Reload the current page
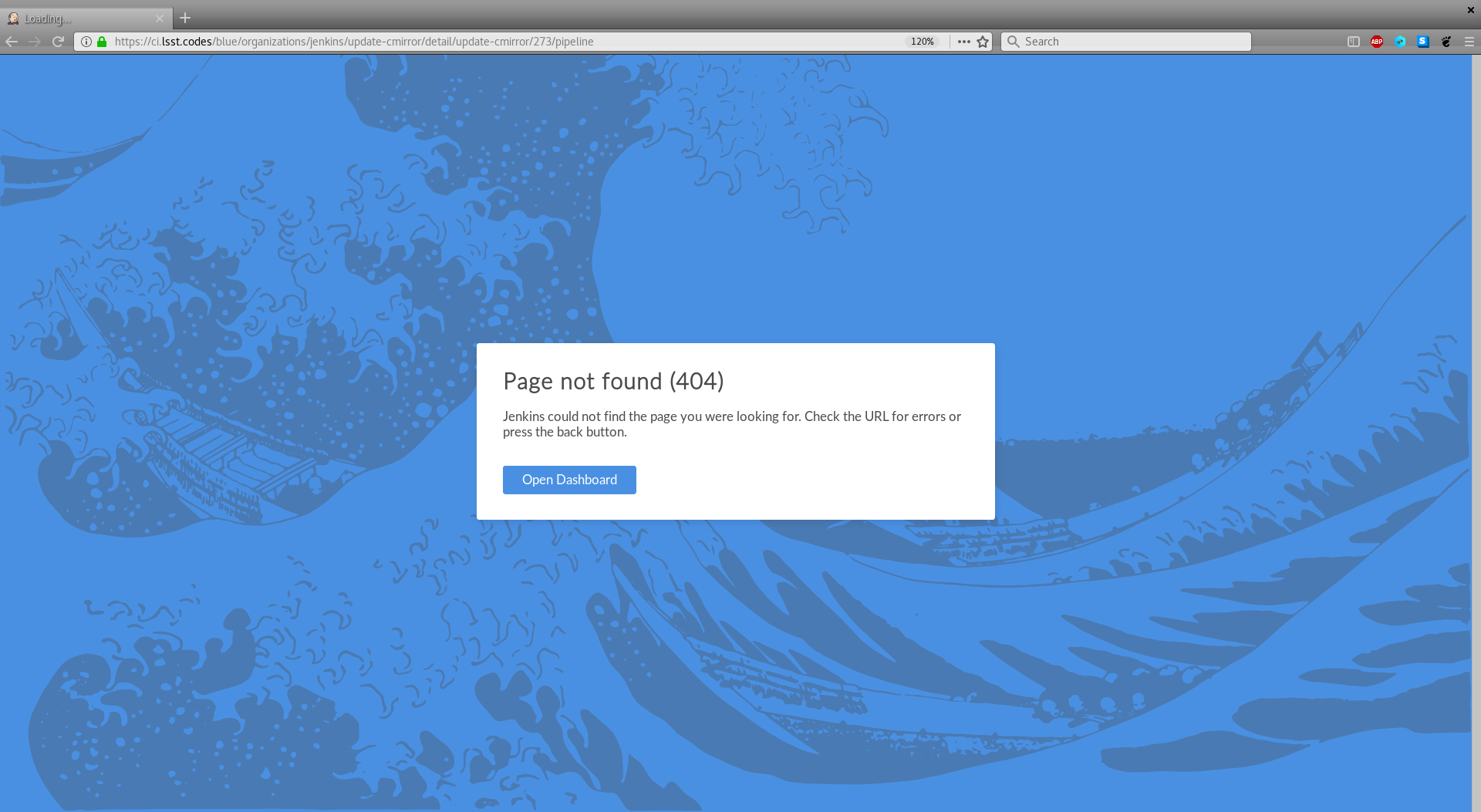The height and width of the screenshot is (812, 1481). pos(58,42)
